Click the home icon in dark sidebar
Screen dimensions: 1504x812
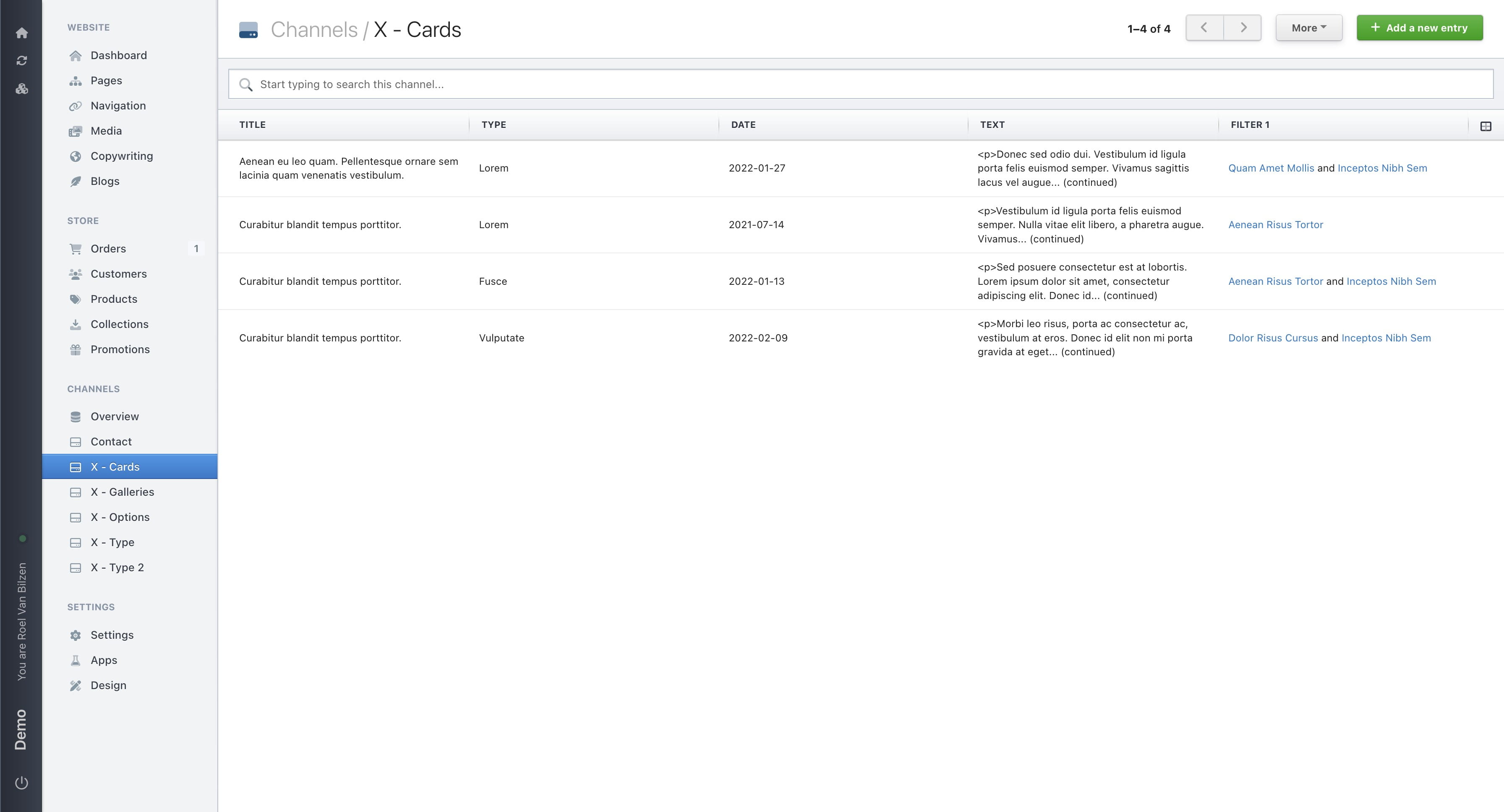(21, 33)
